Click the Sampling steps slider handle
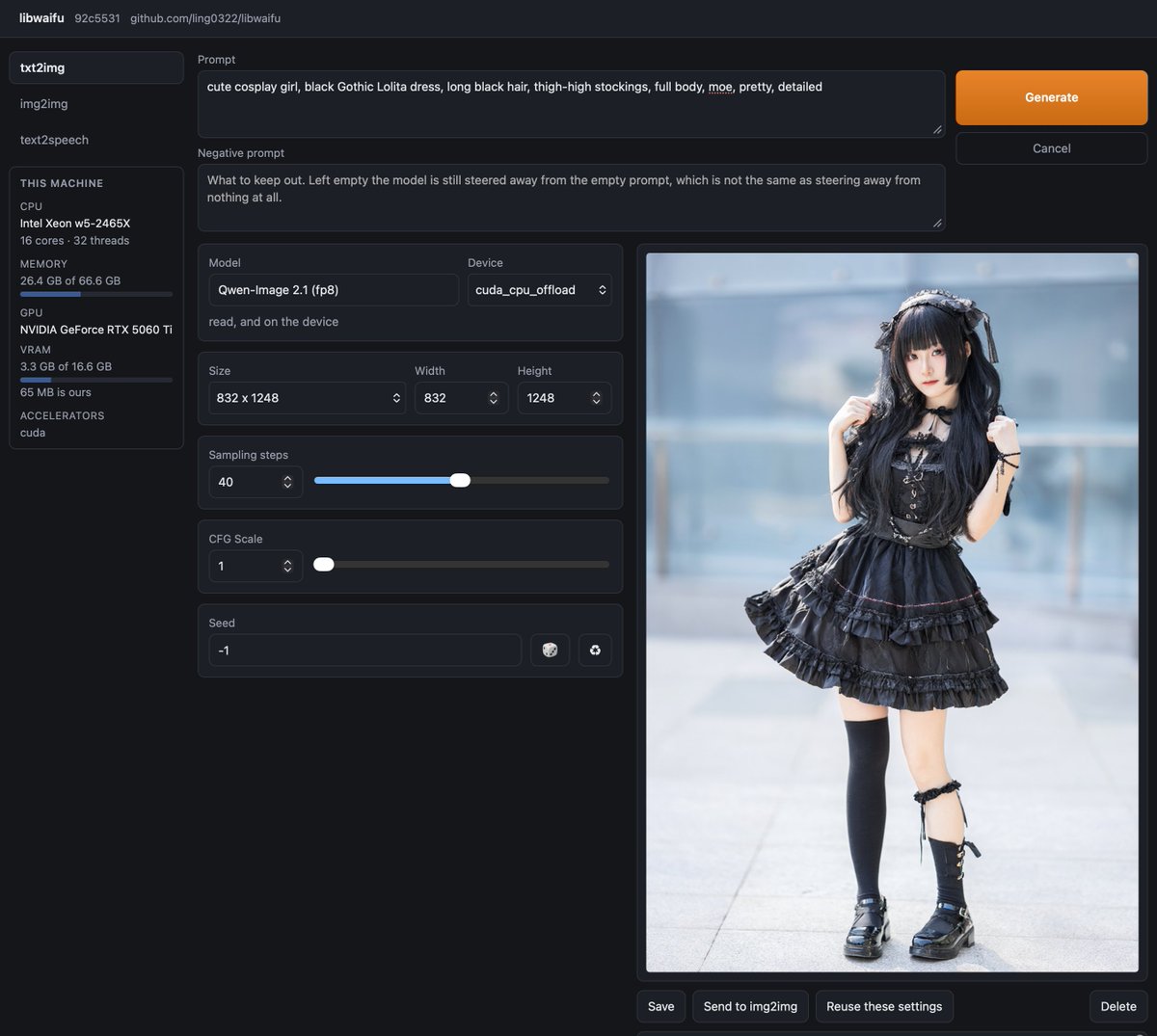Image resolution: width=1157 pixels, height=1036 pixels. 460,480
